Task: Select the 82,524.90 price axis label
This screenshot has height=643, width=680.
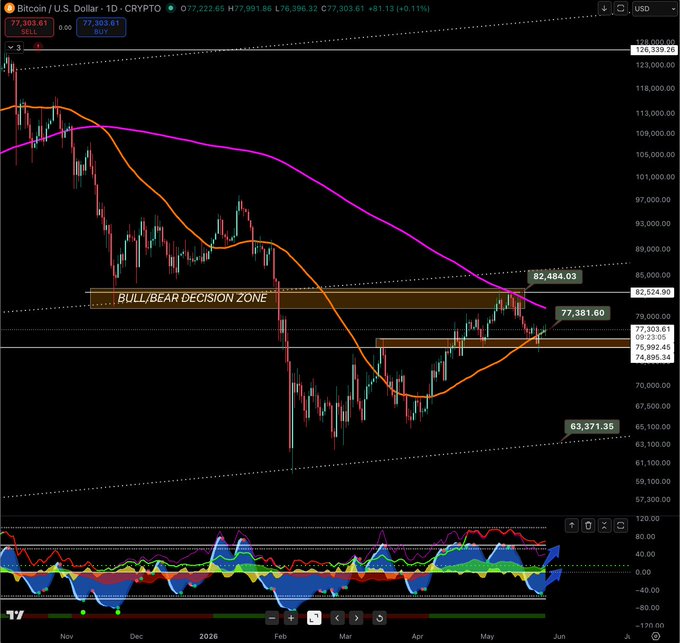Action: click(653, 292)
